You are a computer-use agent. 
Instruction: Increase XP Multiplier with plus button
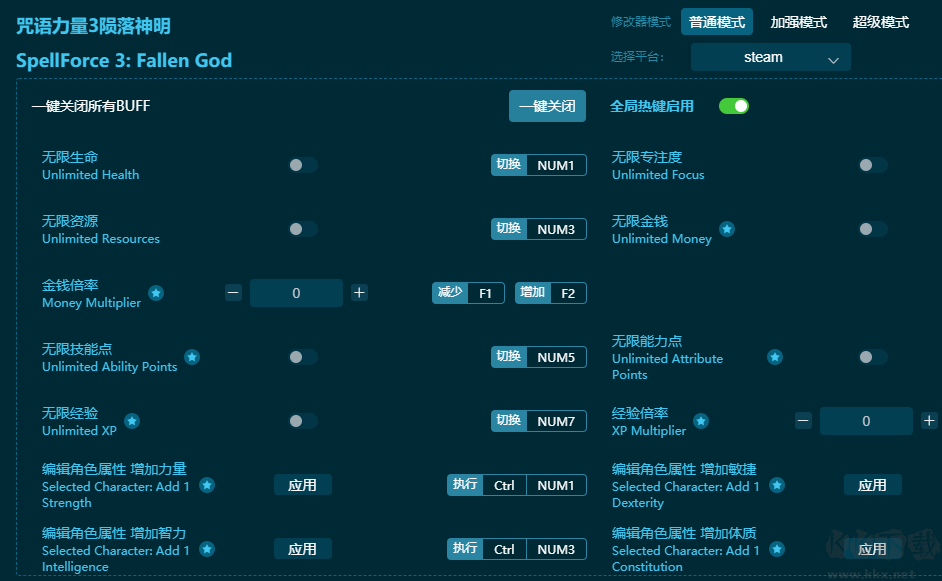pyautogui.click(x=929, y=421)
